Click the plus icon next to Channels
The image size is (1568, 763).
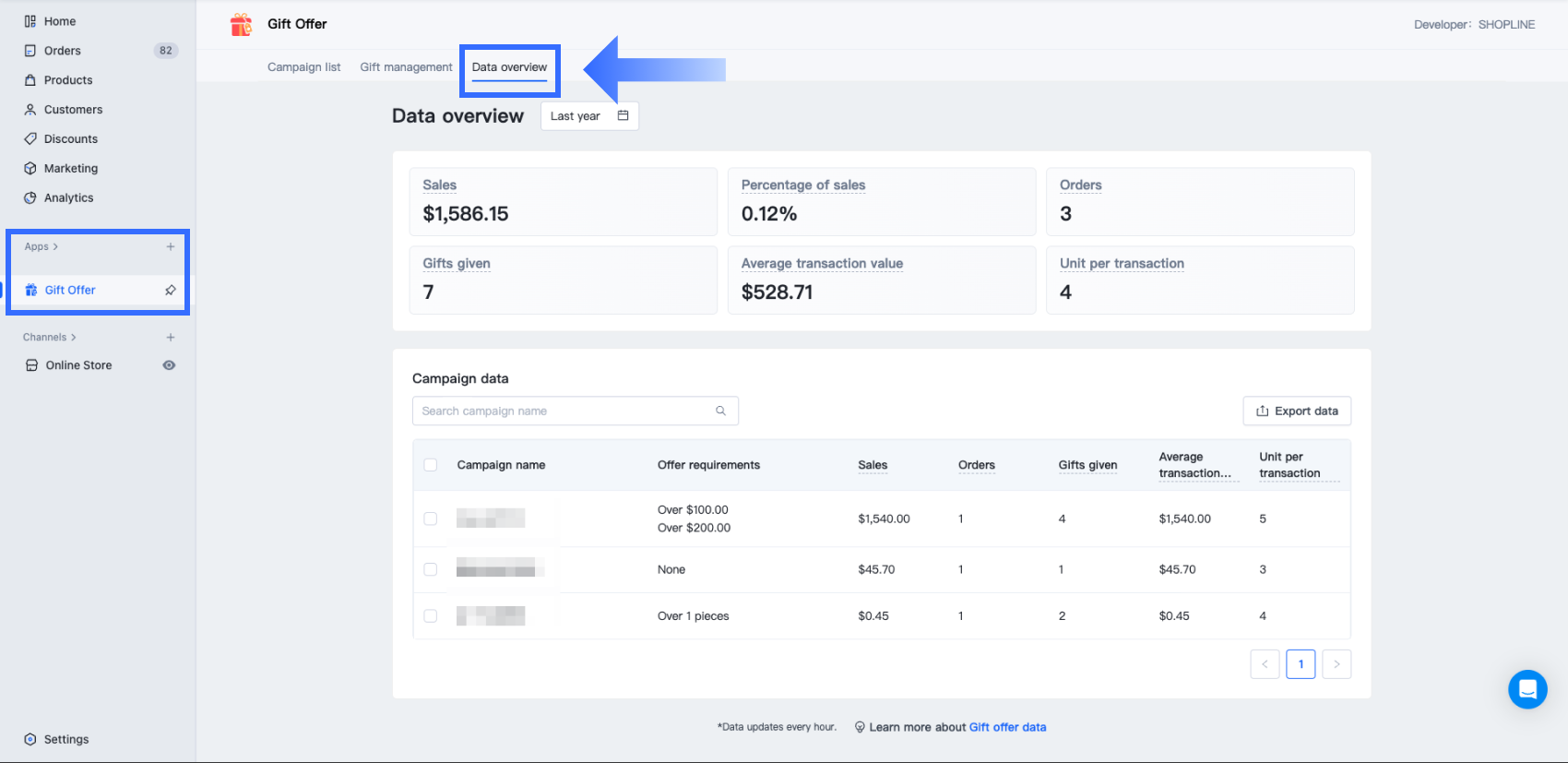click(x=171, y=337)
